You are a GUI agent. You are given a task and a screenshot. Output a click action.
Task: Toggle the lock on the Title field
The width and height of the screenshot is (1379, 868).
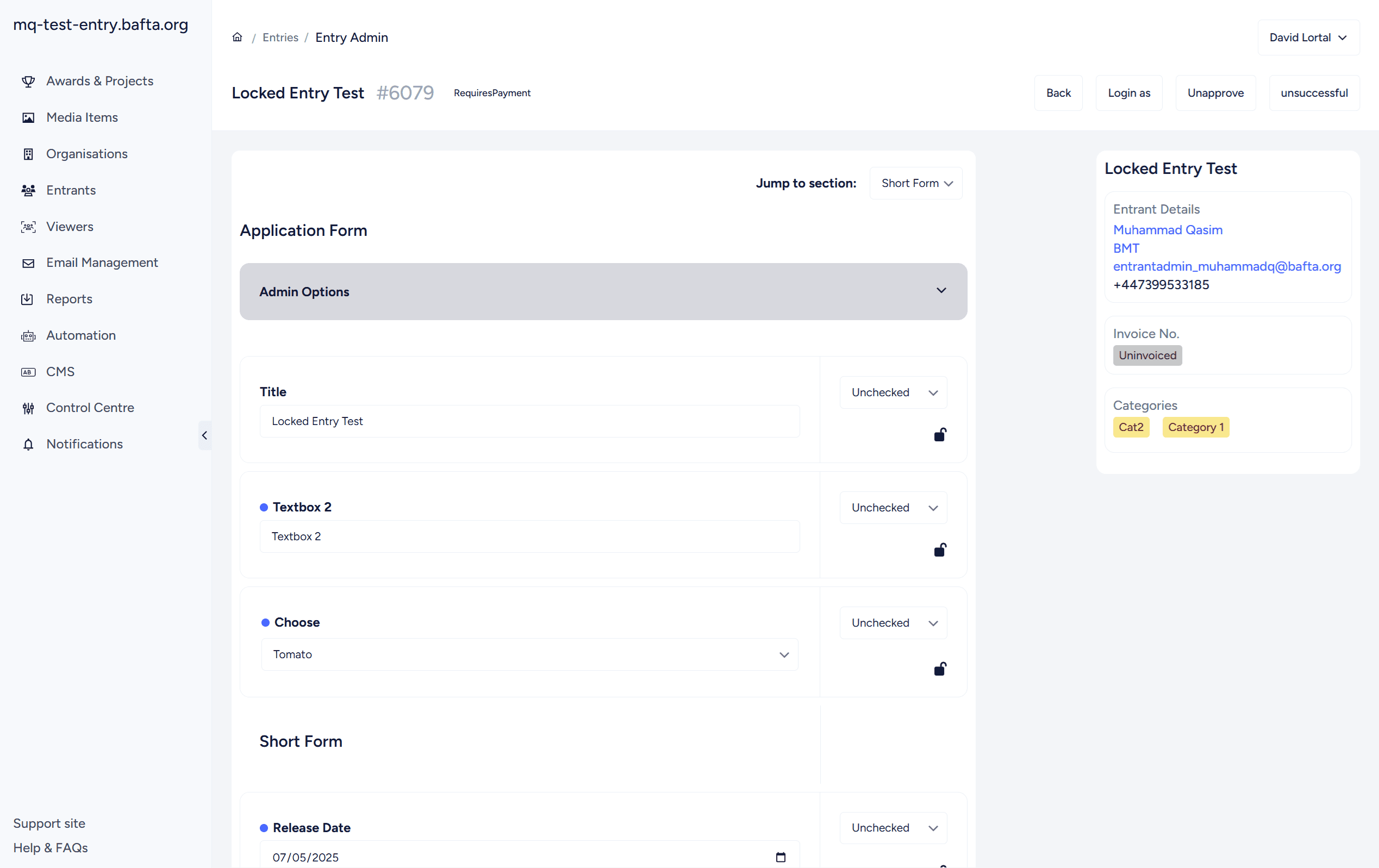(940, 435)
